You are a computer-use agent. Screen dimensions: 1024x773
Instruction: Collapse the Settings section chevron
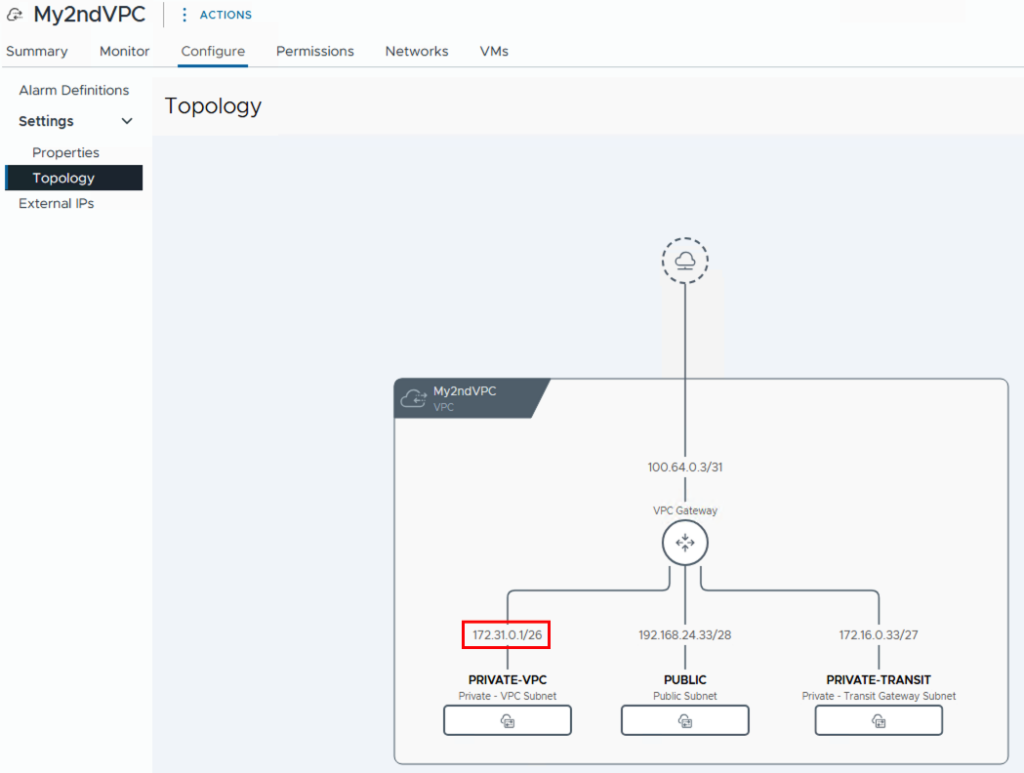coord(127,121)
